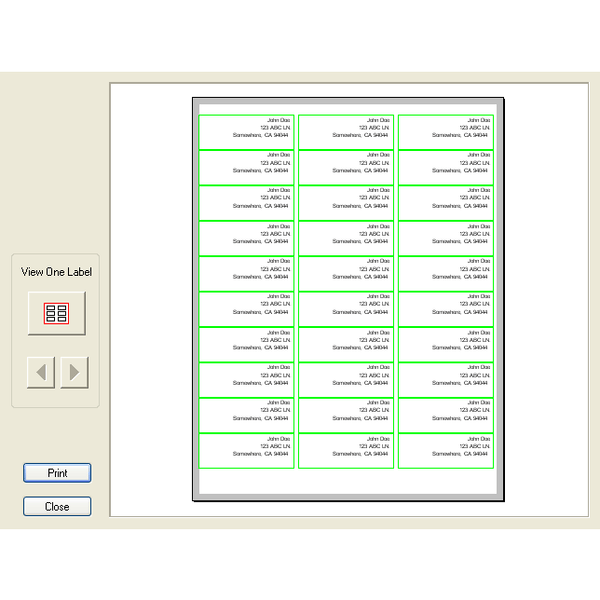The image size is (600, 600).
Task: Select the bottom label in the middle column
Action: tap(346, 451)
